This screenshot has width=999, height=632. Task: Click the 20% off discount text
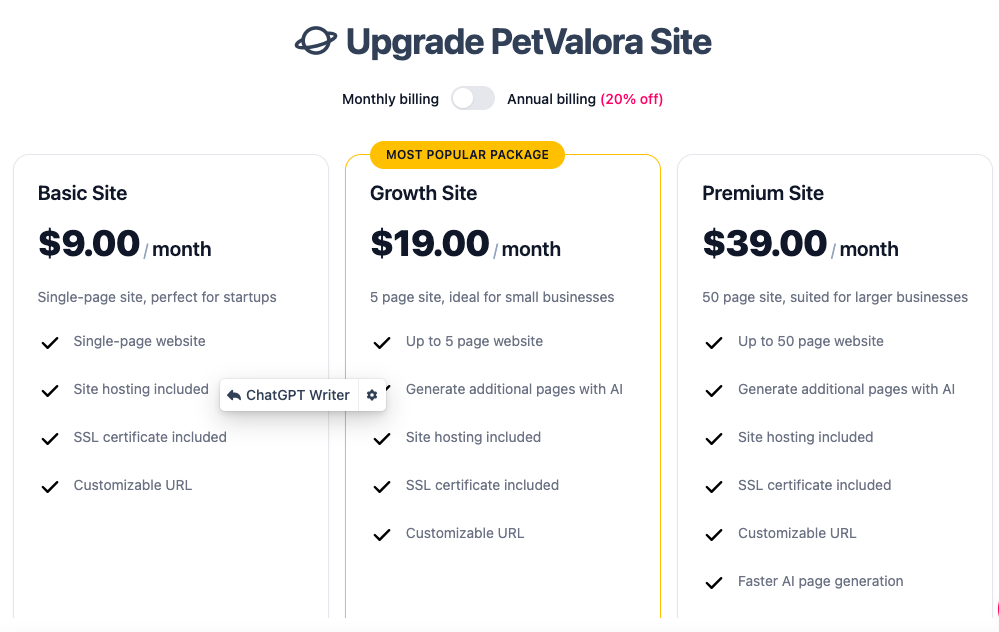pos(631,99)
